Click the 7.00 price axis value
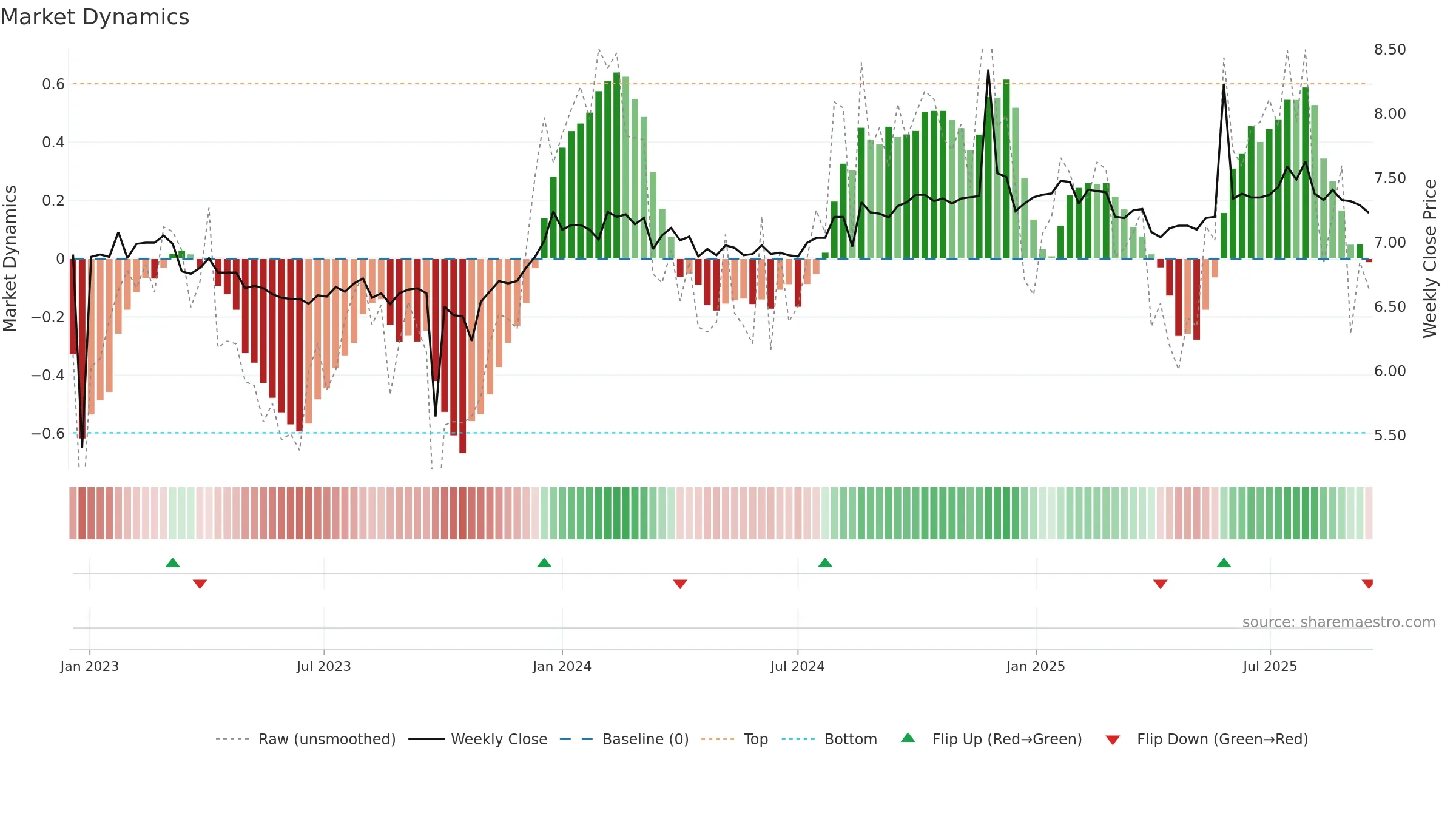 coord(1390,243)
